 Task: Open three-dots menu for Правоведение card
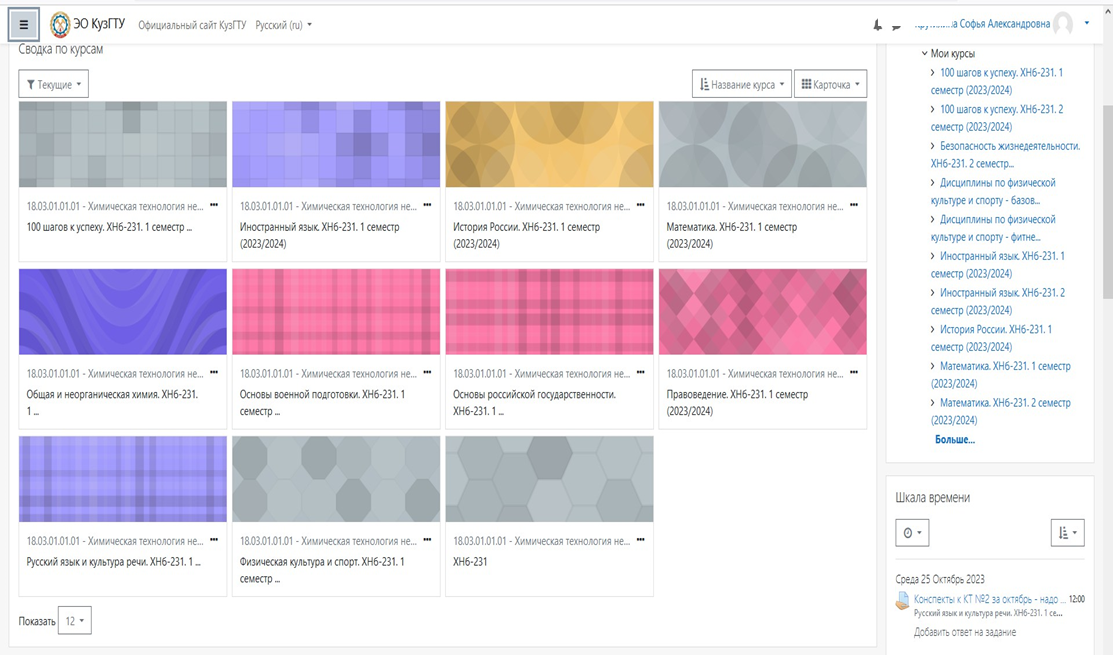pos(854,373)
